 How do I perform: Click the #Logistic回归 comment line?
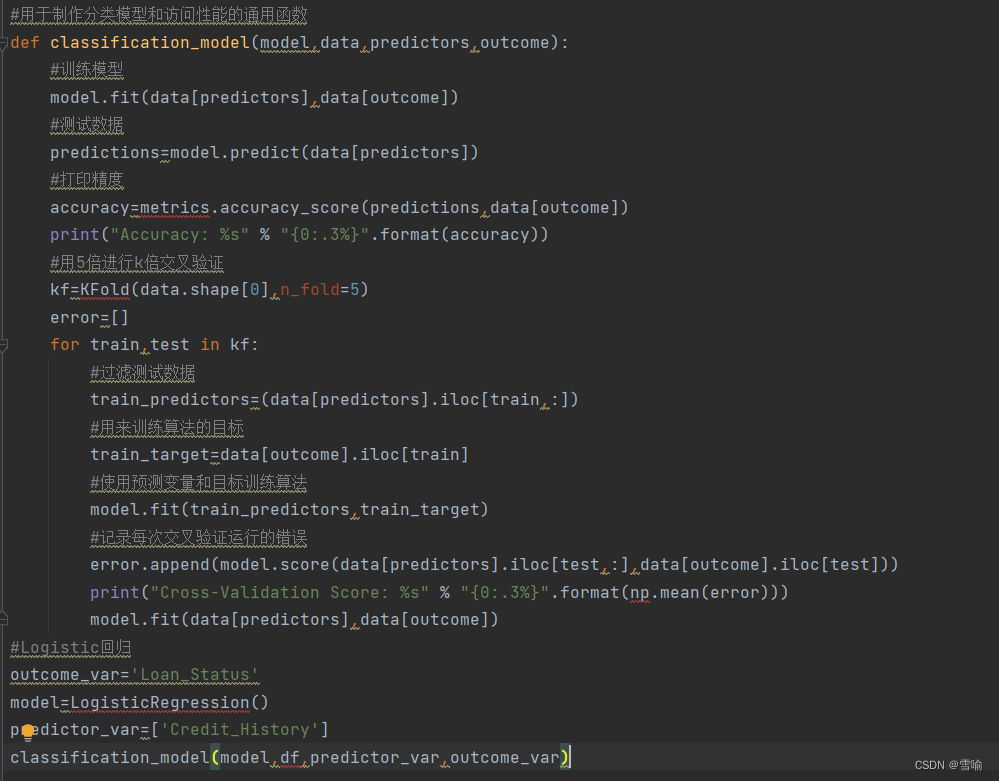[x=69, y=647]
